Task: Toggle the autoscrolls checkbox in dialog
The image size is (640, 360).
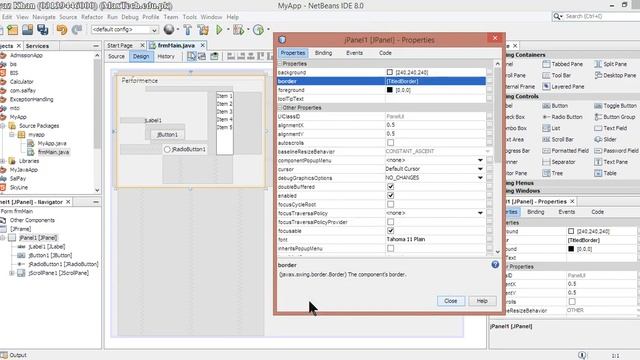Action: tap(391, 143)
